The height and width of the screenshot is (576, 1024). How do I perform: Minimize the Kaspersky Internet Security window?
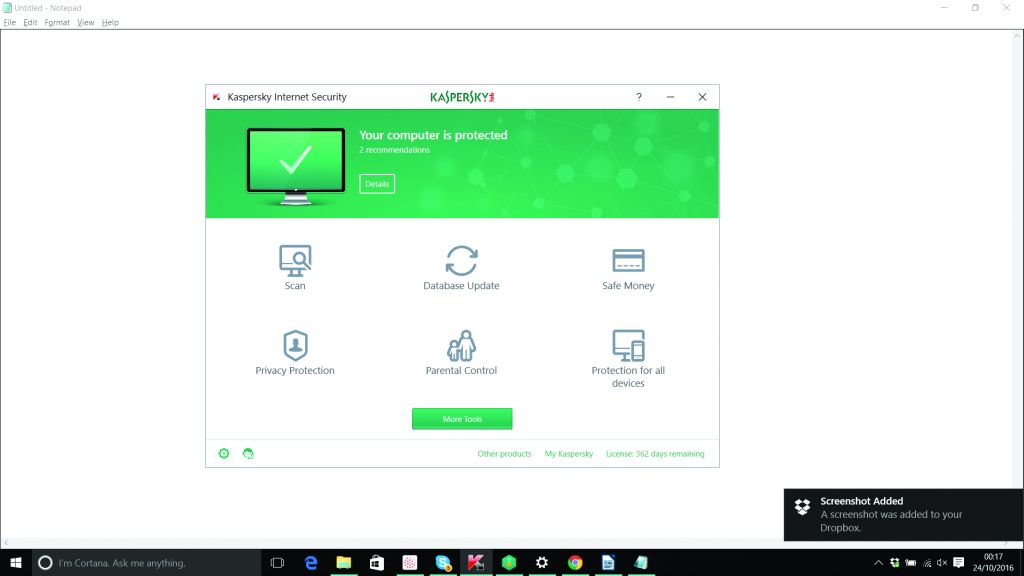coord(670,97)
